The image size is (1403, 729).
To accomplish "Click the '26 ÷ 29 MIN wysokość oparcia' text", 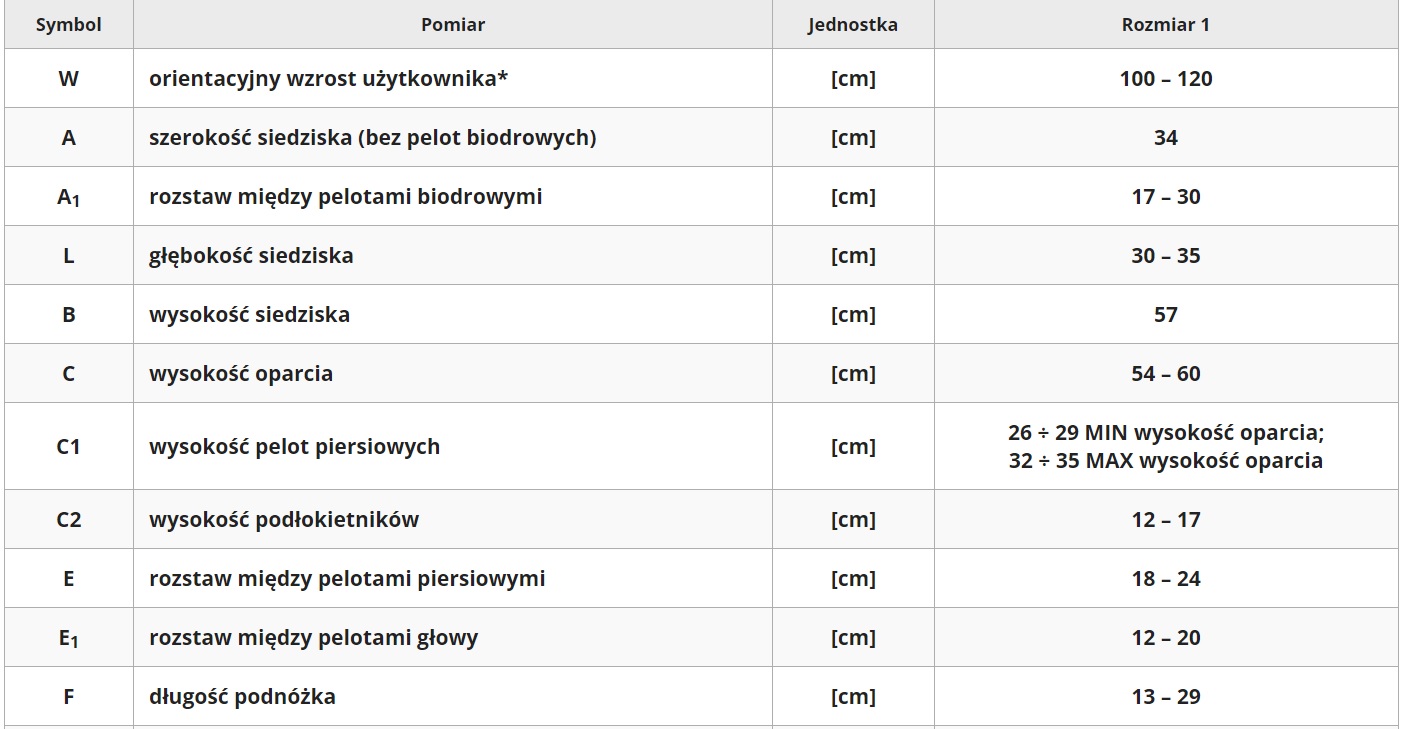I will pos(1165,433).
